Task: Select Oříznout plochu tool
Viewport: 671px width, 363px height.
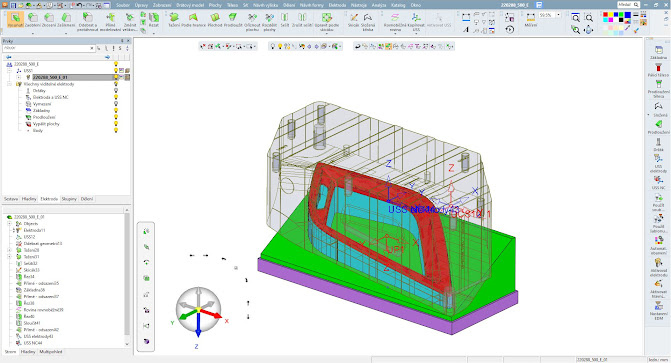Action: tap(252, 21)
